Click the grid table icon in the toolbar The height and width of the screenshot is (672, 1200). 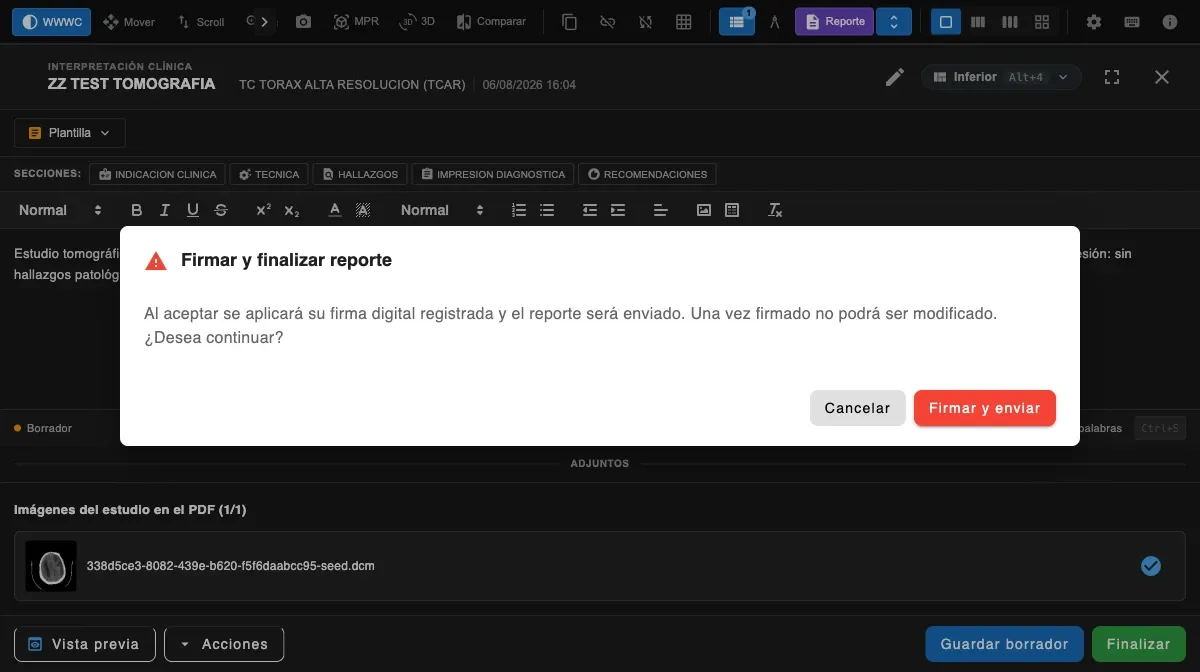(x=684, y=21)
